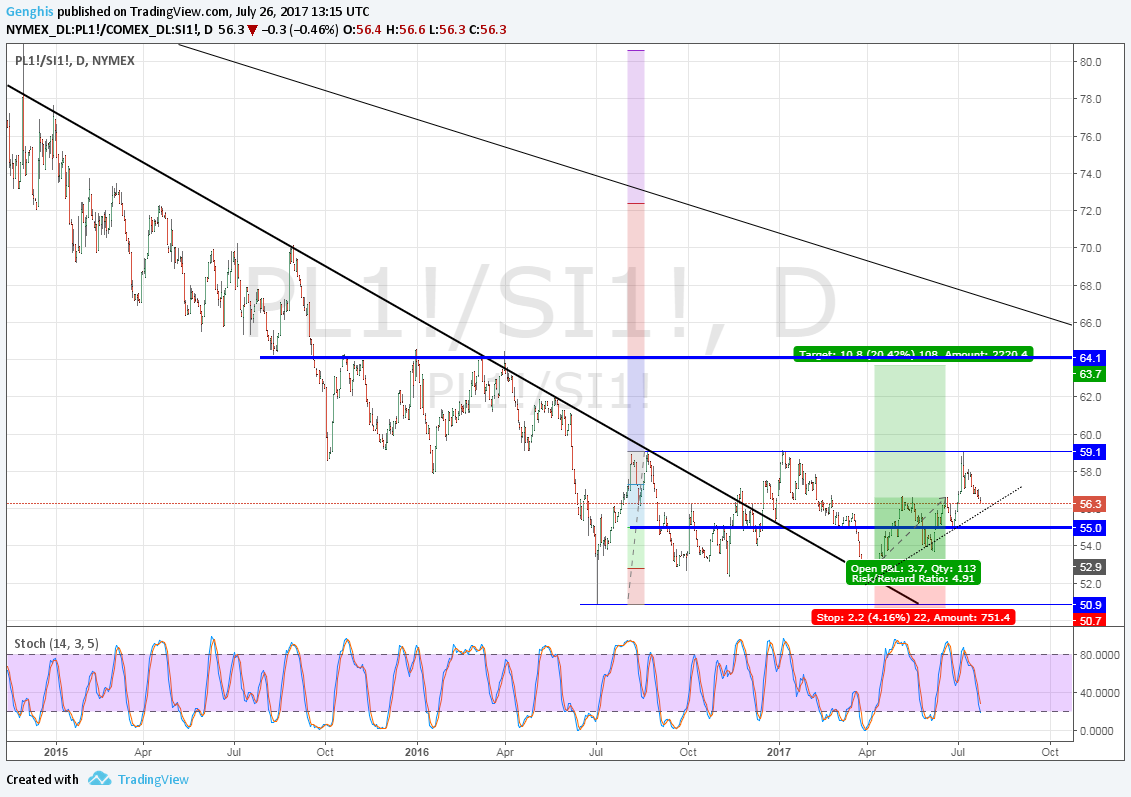This screenshot has width=1131, height=797.
Task: Click the 2015 label on time axis
Action: tap(56, 752)
